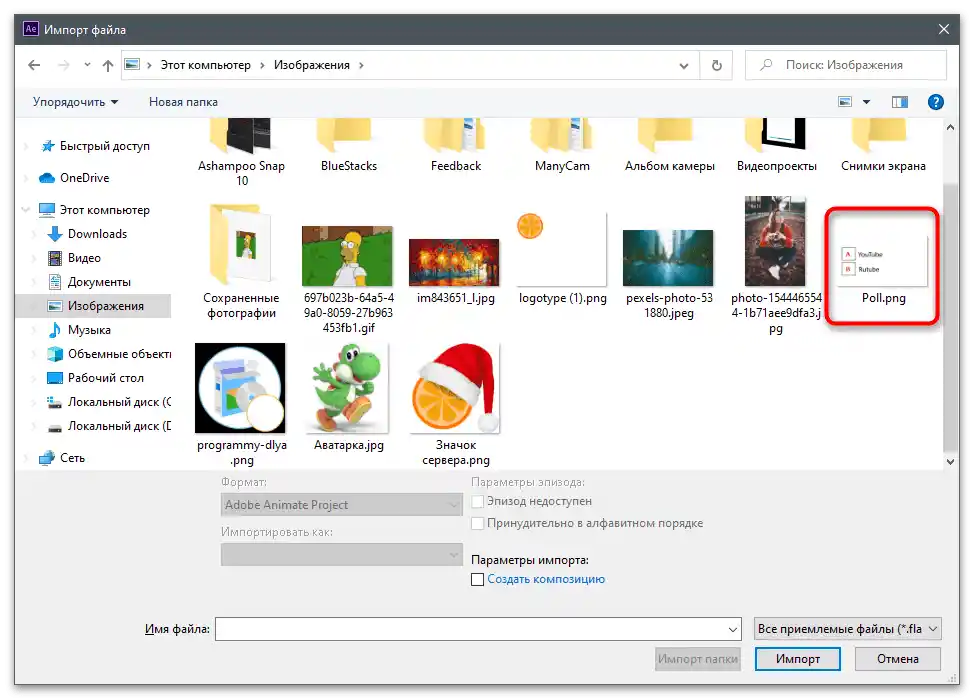Select the Homer gif thumbnail
Screen dimensions: 974x699
[347, 256]
